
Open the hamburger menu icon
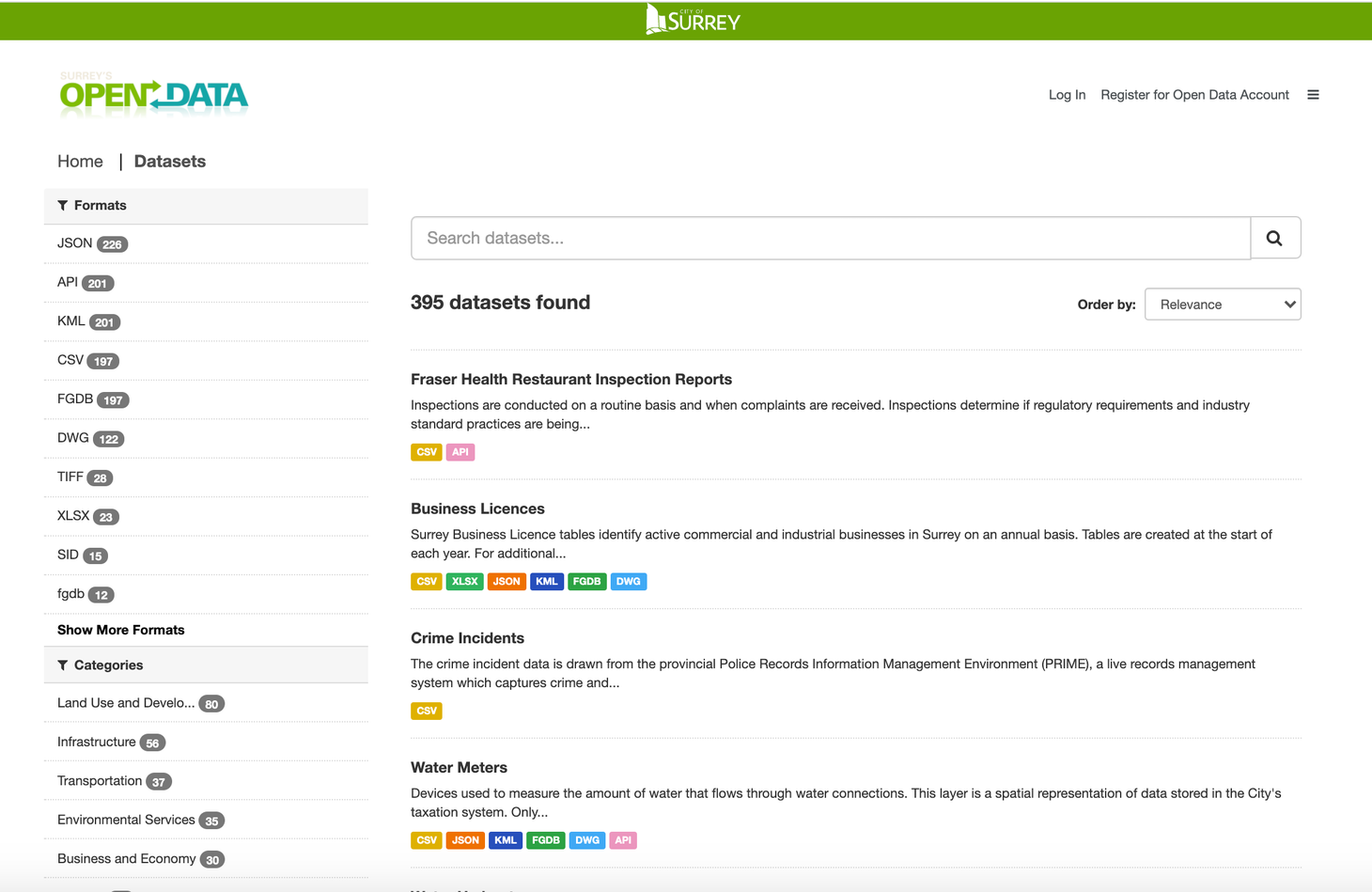tap(1313, 95)
